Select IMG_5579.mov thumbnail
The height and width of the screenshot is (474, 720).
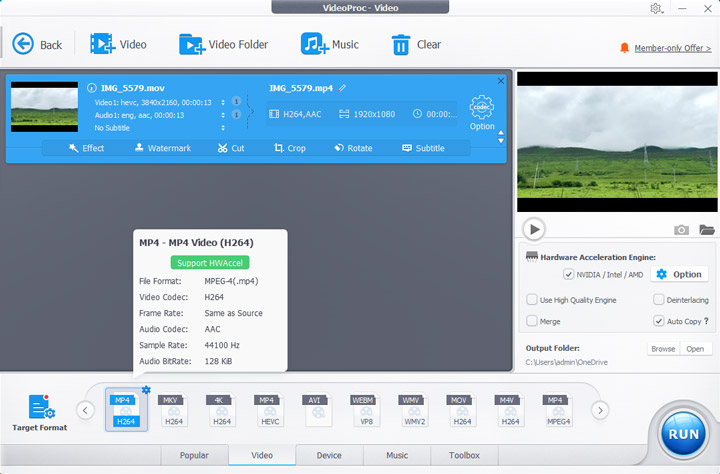click(x=45, y=107)
